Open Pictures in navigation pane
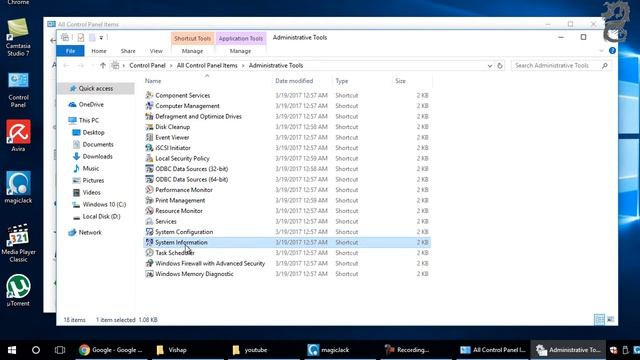Screen dimensions: 640x360 tap(93, 180)
